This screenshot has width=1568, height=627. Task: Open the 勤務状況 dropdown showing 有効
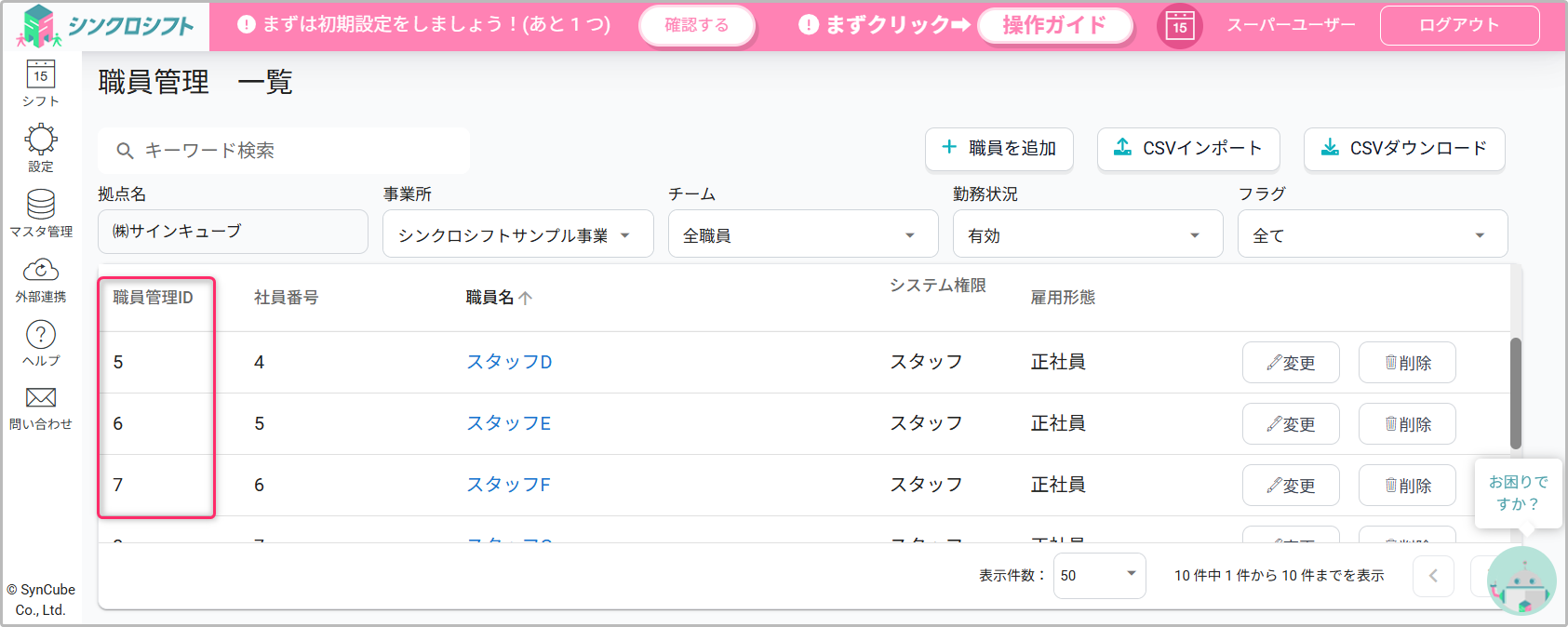1087,235
